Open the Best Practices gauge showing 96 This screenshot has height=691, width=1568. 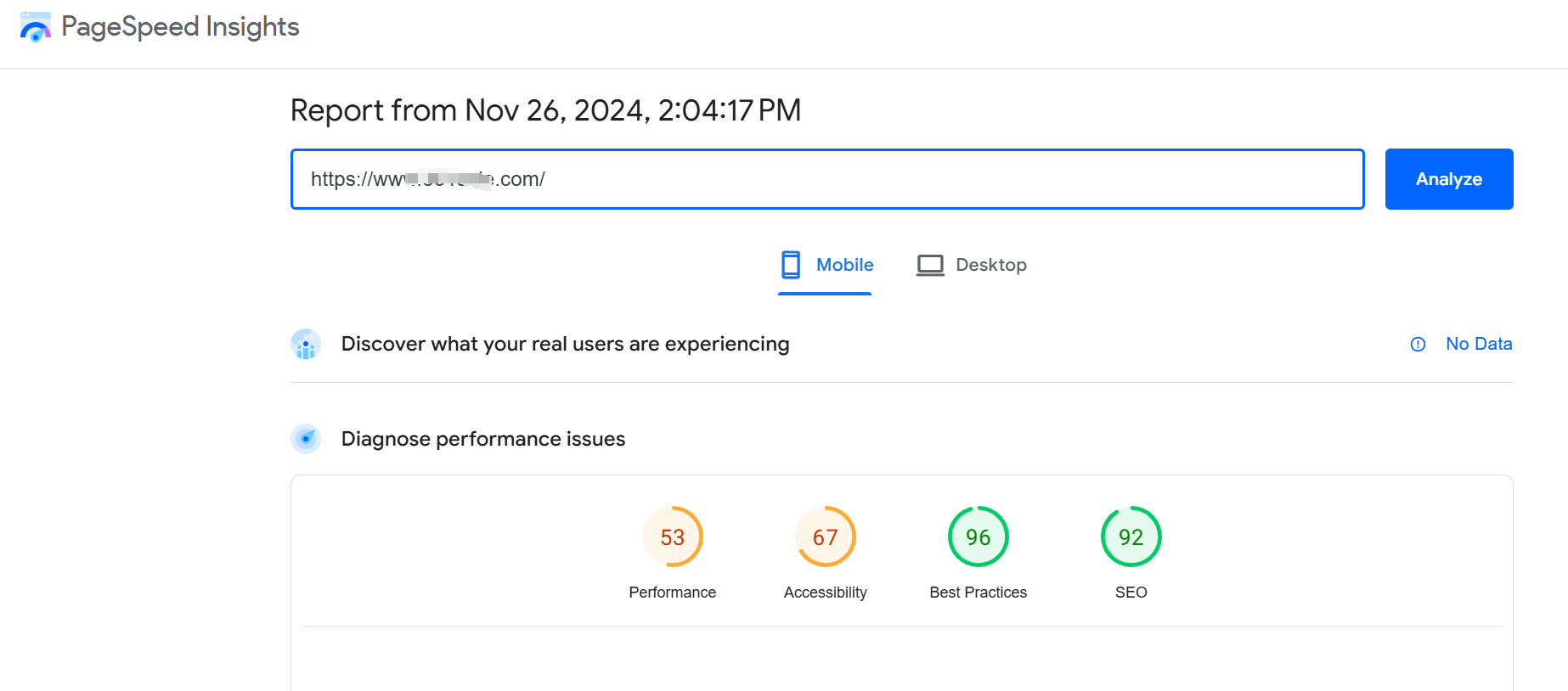[x=978, y=537]
